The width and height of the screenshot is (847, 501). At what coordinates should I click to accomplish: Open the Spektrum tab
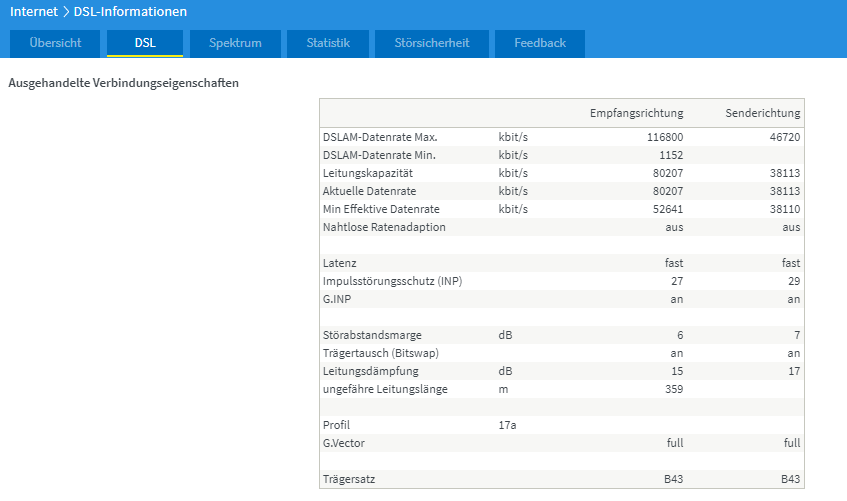pyautogui.click(x=235, y=43)
